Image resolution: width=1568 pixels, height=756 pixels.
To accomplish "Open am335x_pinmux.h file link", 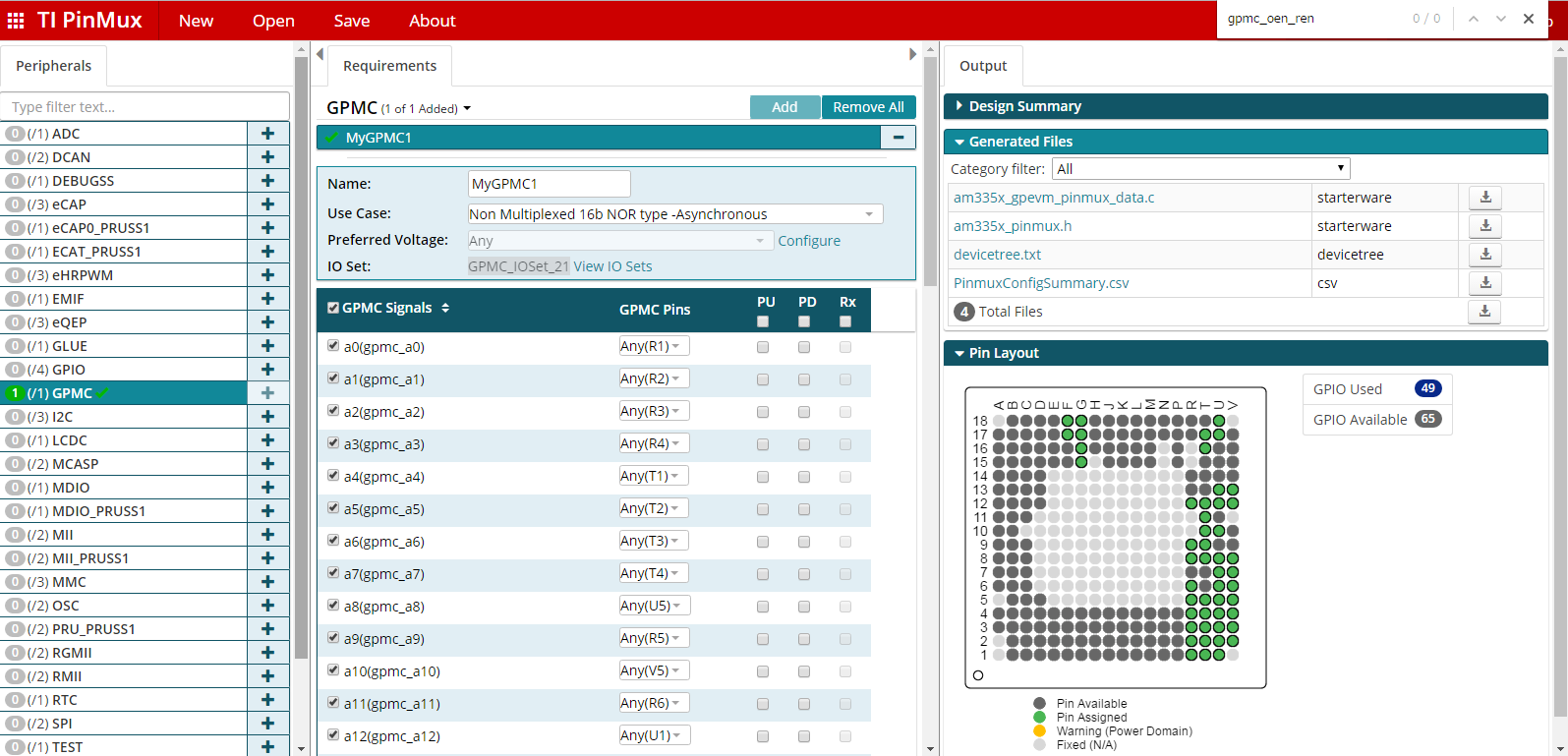I will [1013, 226].
